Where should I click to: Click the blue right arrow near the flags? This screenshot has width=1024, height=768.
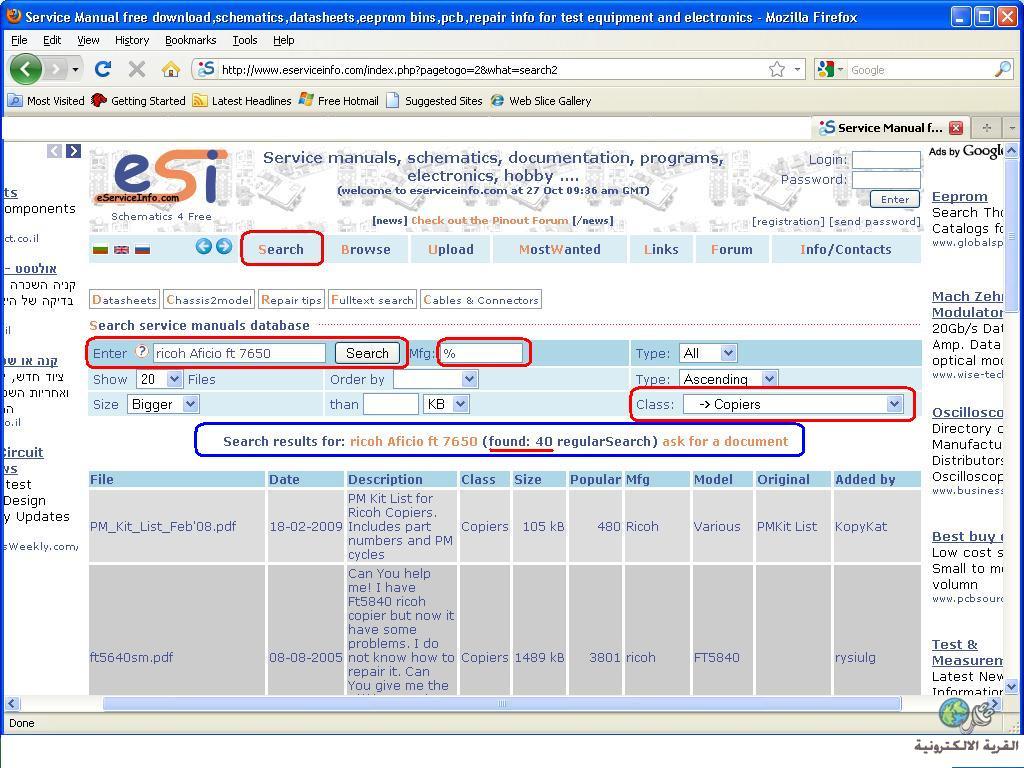click(x=224, y=246)
